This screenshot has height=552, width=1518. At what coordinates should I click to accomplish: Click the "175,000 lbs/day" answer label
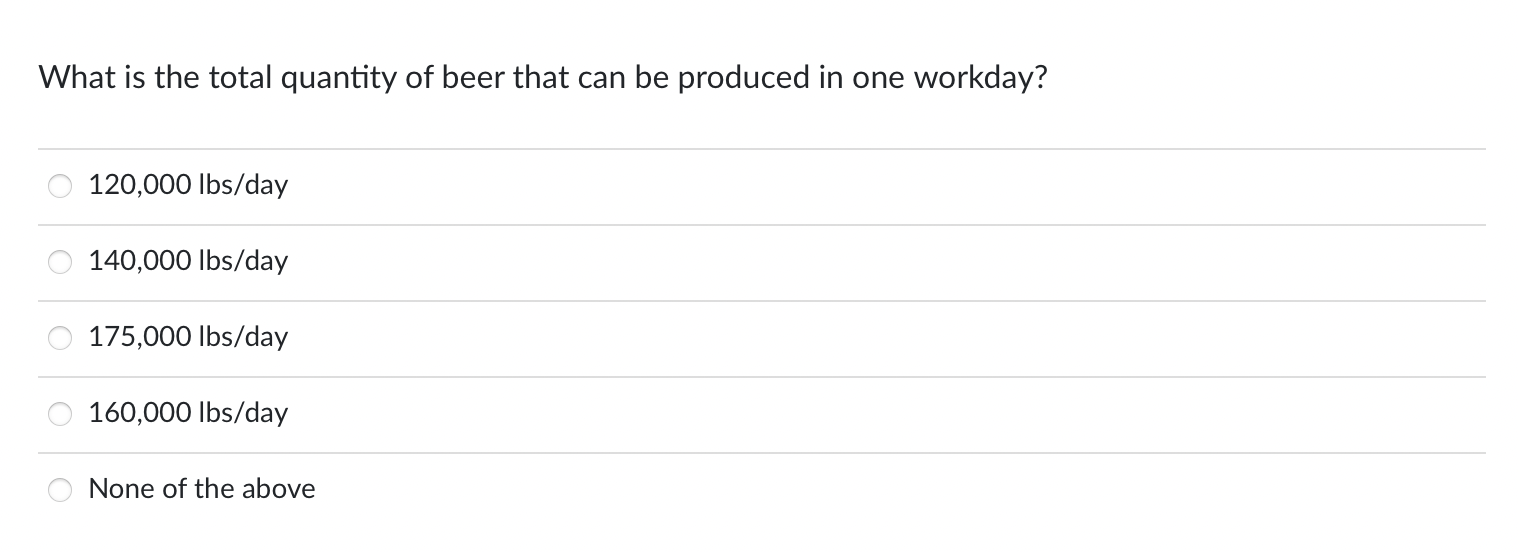point(188,338)
